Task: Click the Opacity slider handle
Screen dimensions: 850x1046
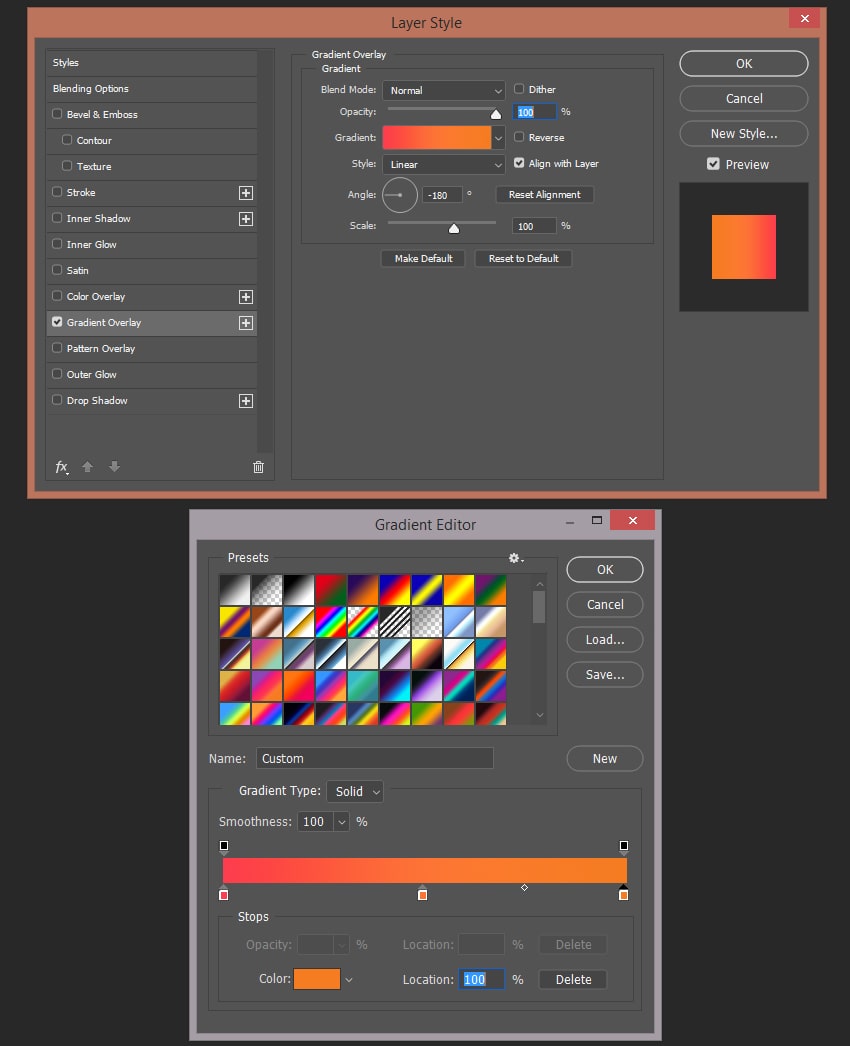Action: coord(496,114)
